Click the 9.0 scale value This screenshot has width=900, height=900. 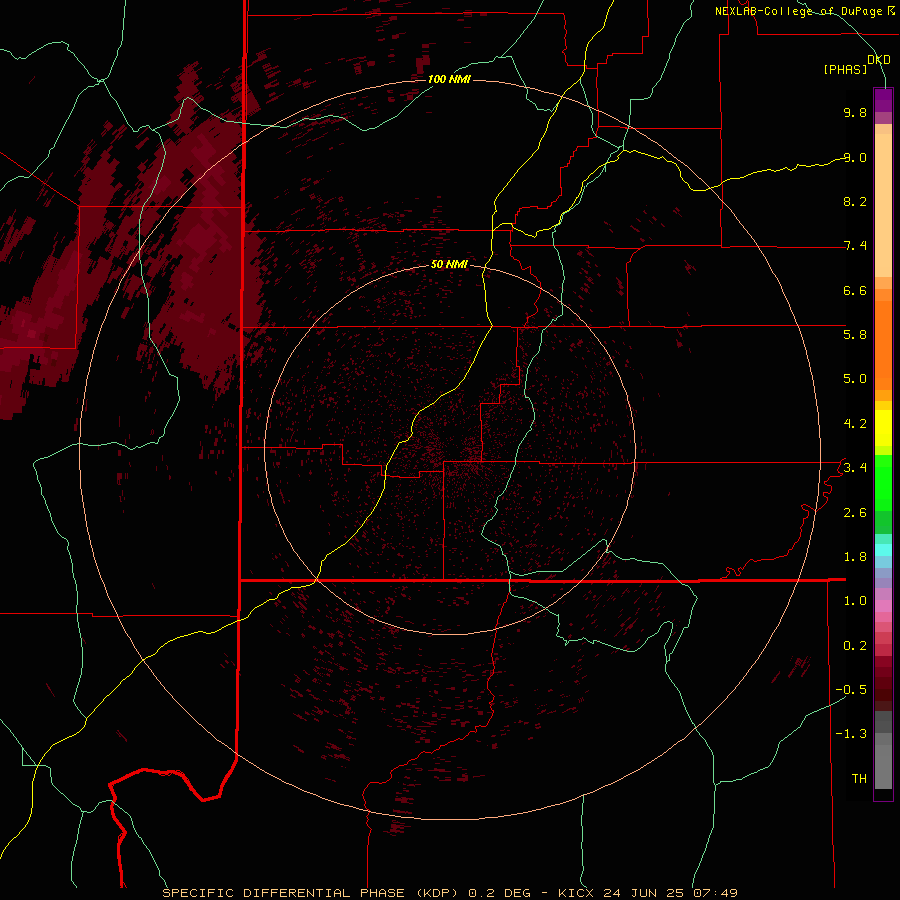tap(855, 157)
